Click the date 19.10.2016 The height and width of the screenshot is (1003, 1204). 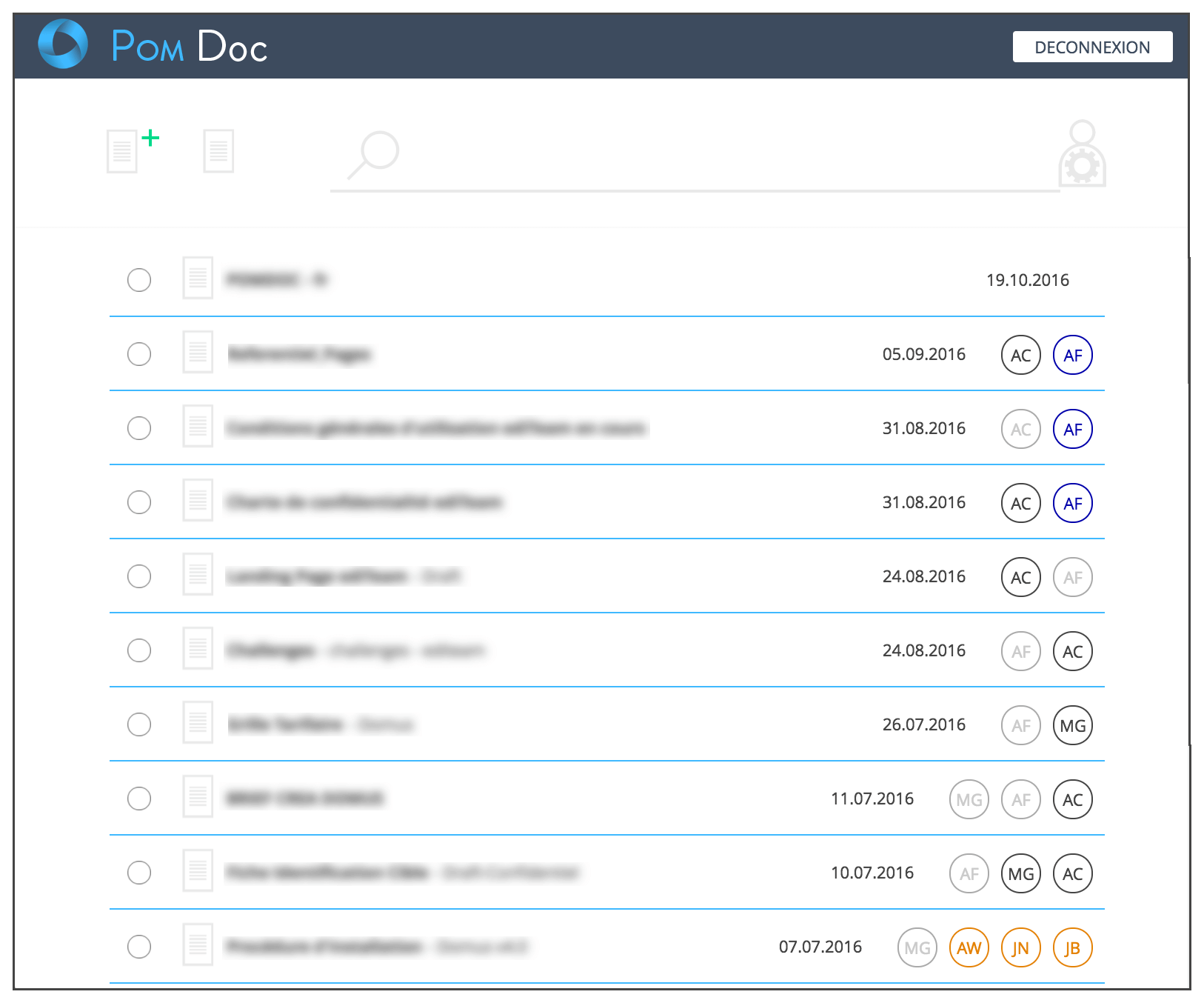pyautogui.click(x=1028, y=280)
